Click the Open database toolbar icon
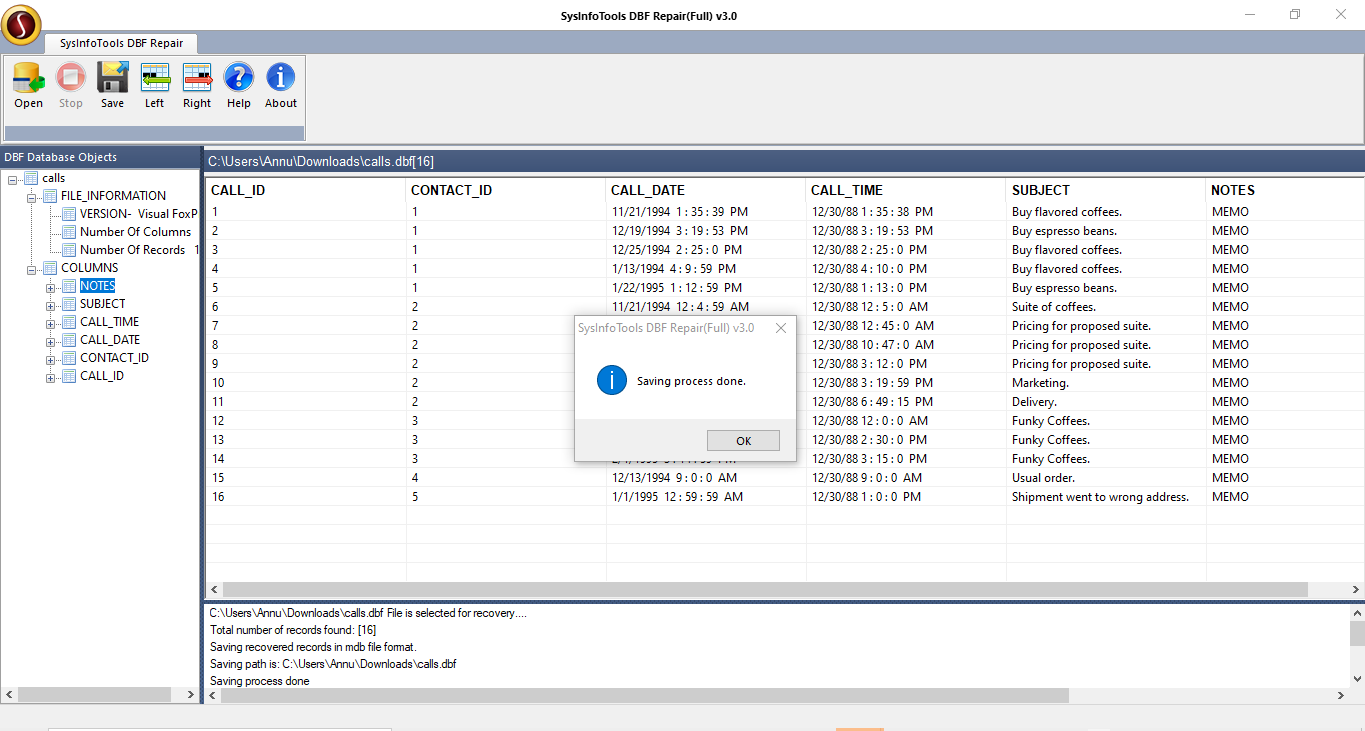 pyautogui.click(x=28, y=78)
